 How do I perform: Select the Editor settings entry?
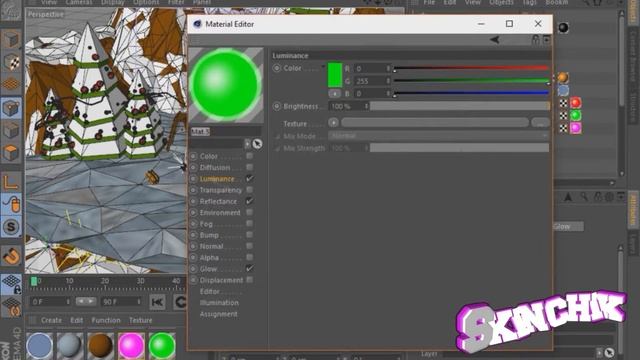(x=210, y=291)
